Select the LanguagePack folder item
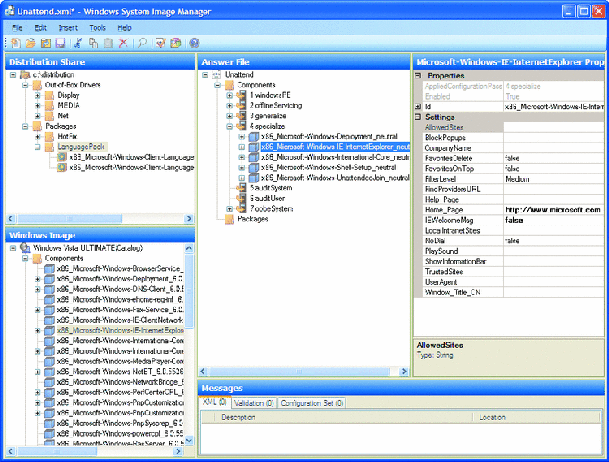 click(x=81, y=147)
